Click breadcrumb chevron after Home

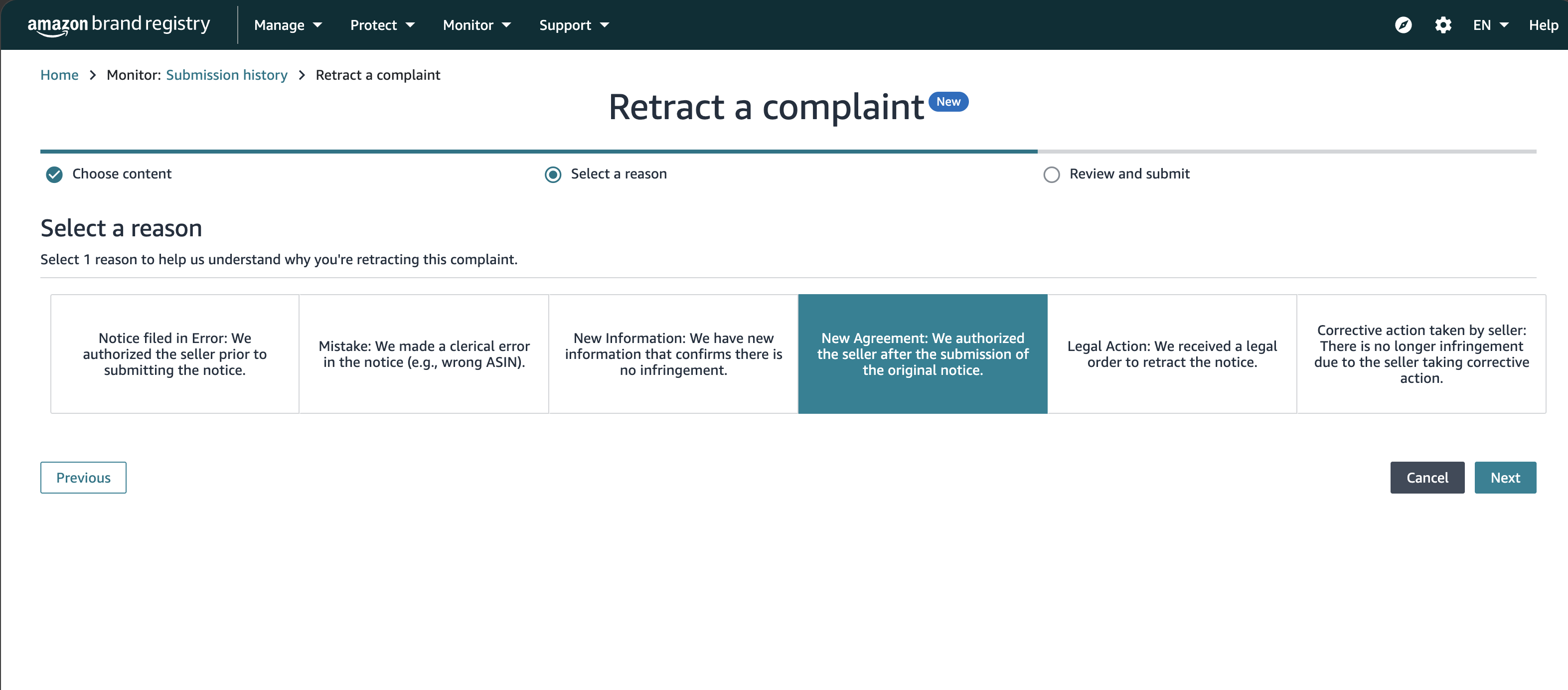tap(93, 75)
